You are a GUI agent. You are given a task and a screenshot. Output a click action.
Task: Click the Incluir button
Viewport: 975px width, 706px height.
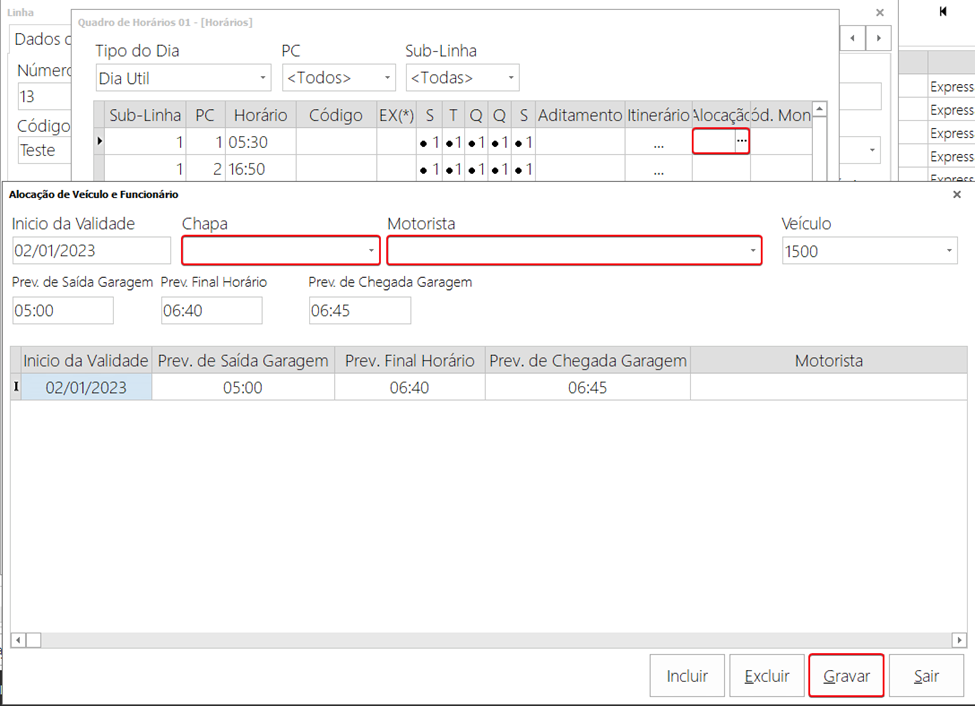pyautogui.click(x=687, y=676)
